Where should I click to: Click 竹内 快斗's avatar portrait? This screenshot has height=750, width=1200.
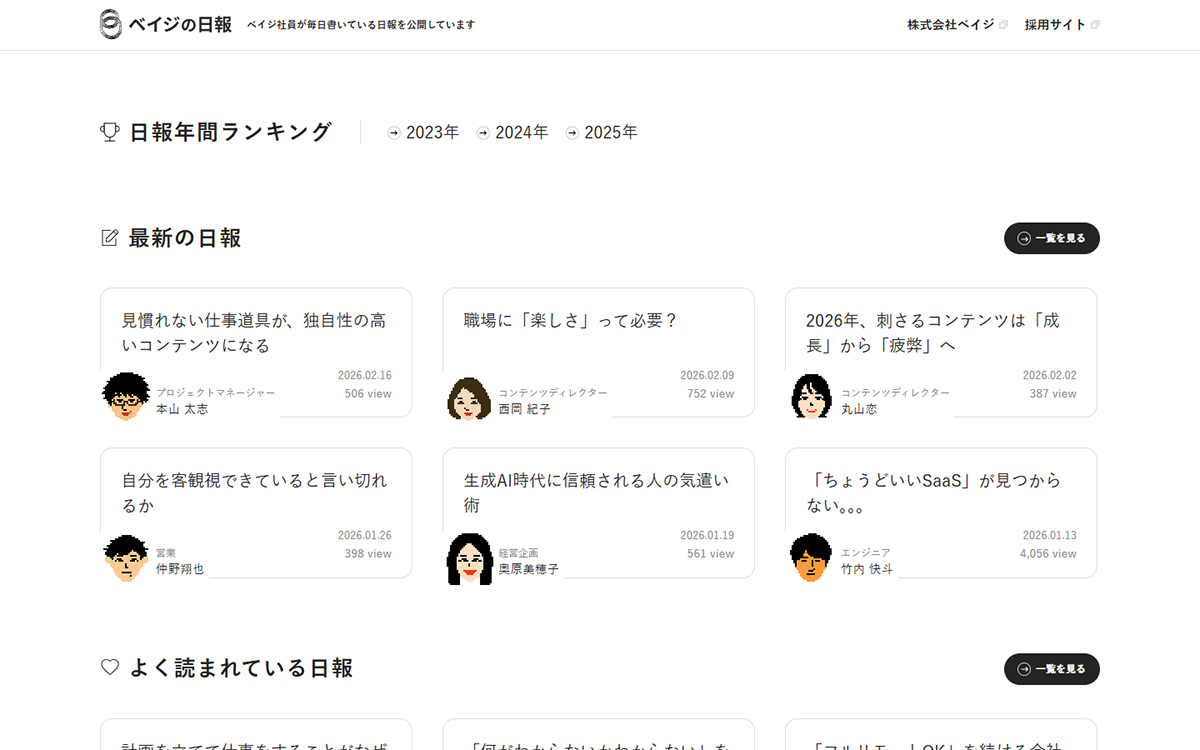pyautogui.click(x=811, y=557)
